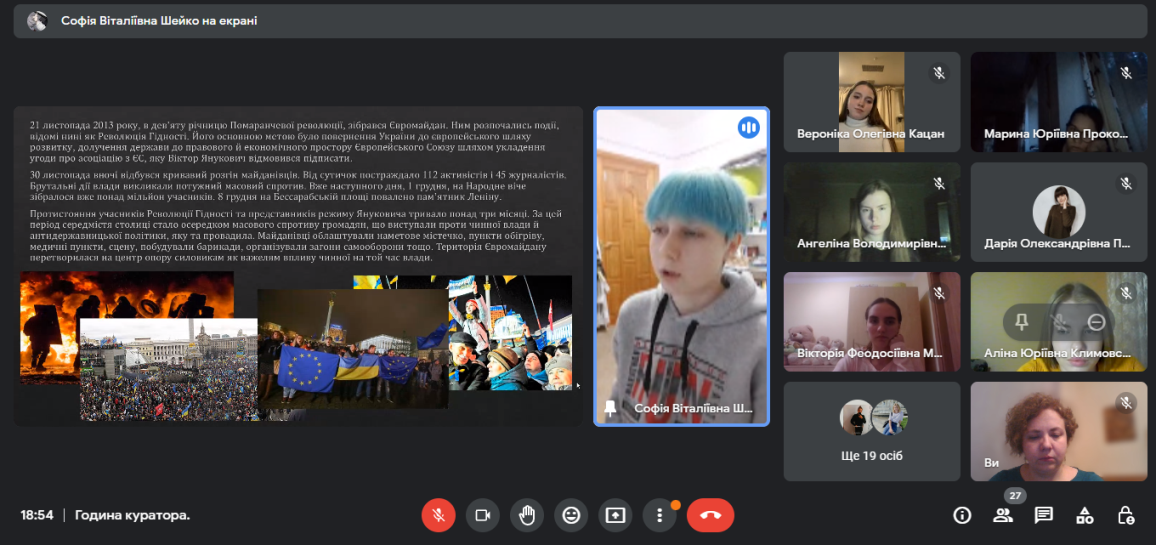This screenshot has width=1156, height=545.
Task: Select Дарія Олександрівна's participant tile
Action: pyautogui.click(x=1059, y=212)
